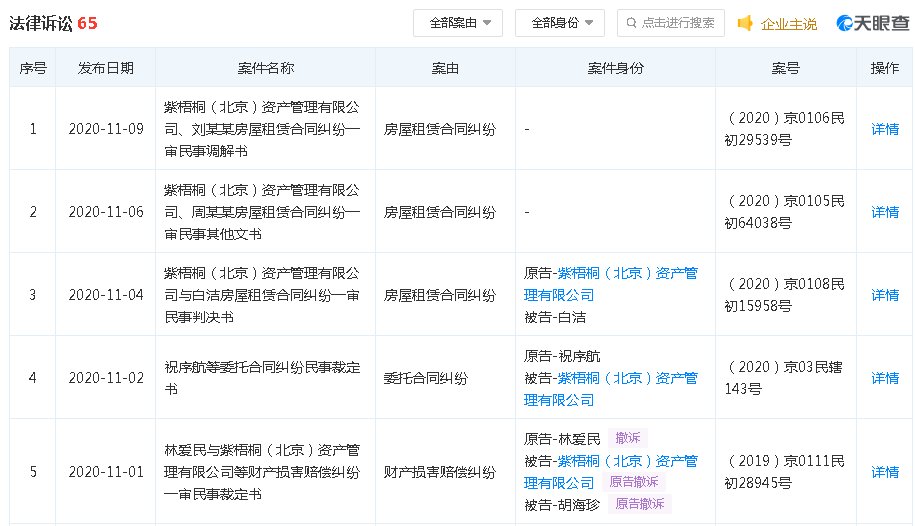Image resolution: width=915 pixels, height=526 pixels.
Task: Click 原告-祝序航 party text
Action: point(561,356)
